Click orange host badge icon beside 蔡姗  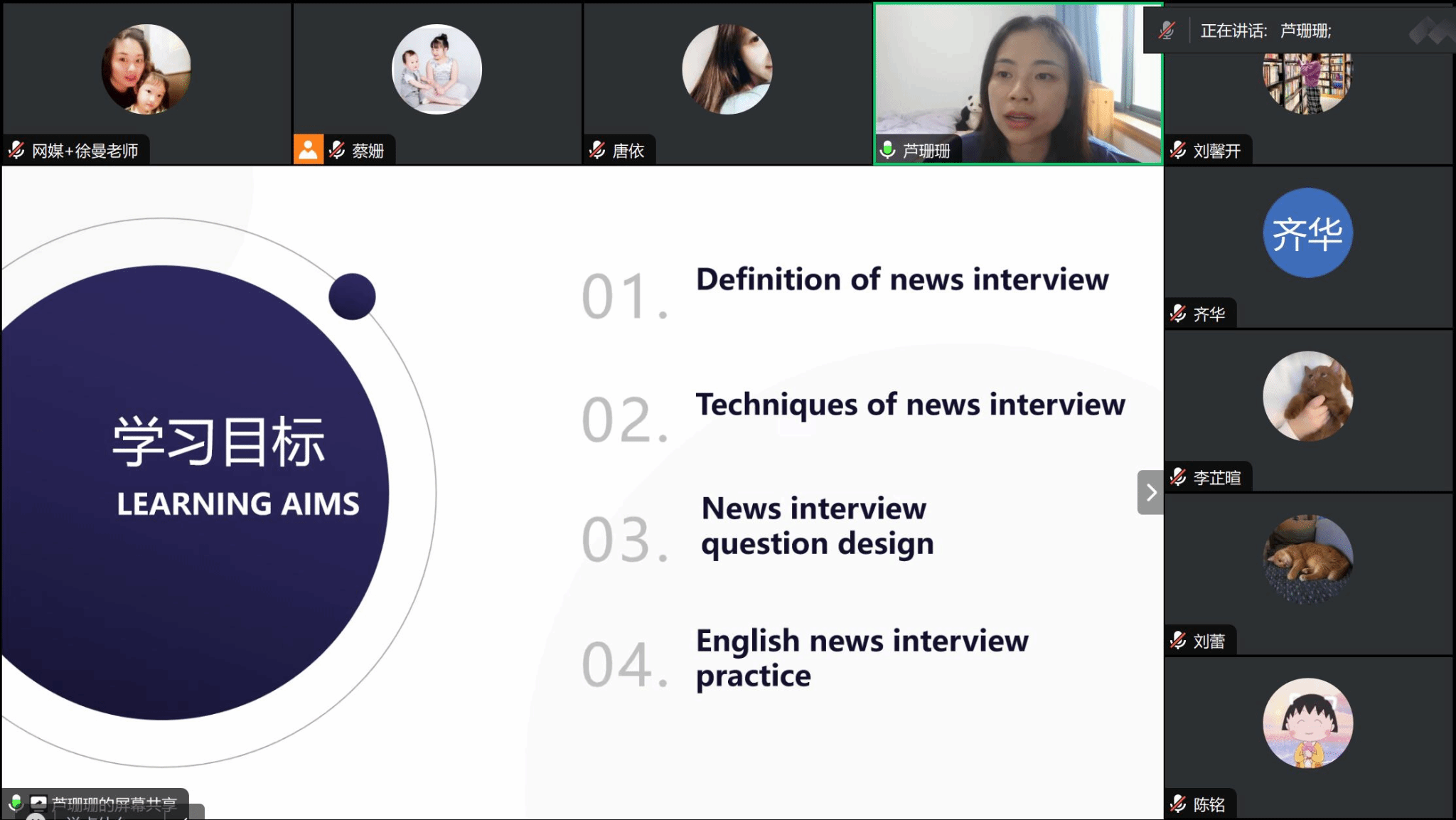[x=309, y=150]
